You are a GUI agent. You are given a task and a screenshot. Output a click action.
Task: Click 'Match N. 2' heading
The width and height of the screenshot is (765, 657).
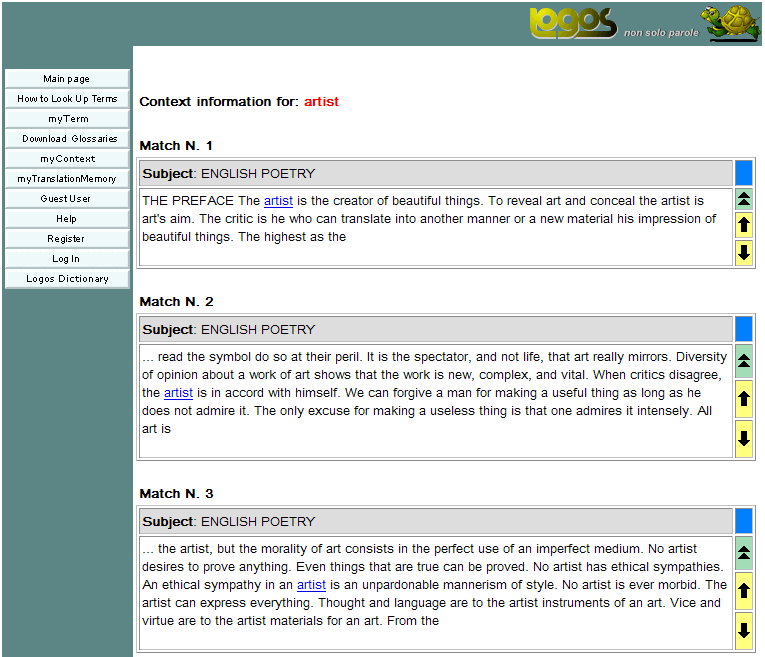click(176, 302)
